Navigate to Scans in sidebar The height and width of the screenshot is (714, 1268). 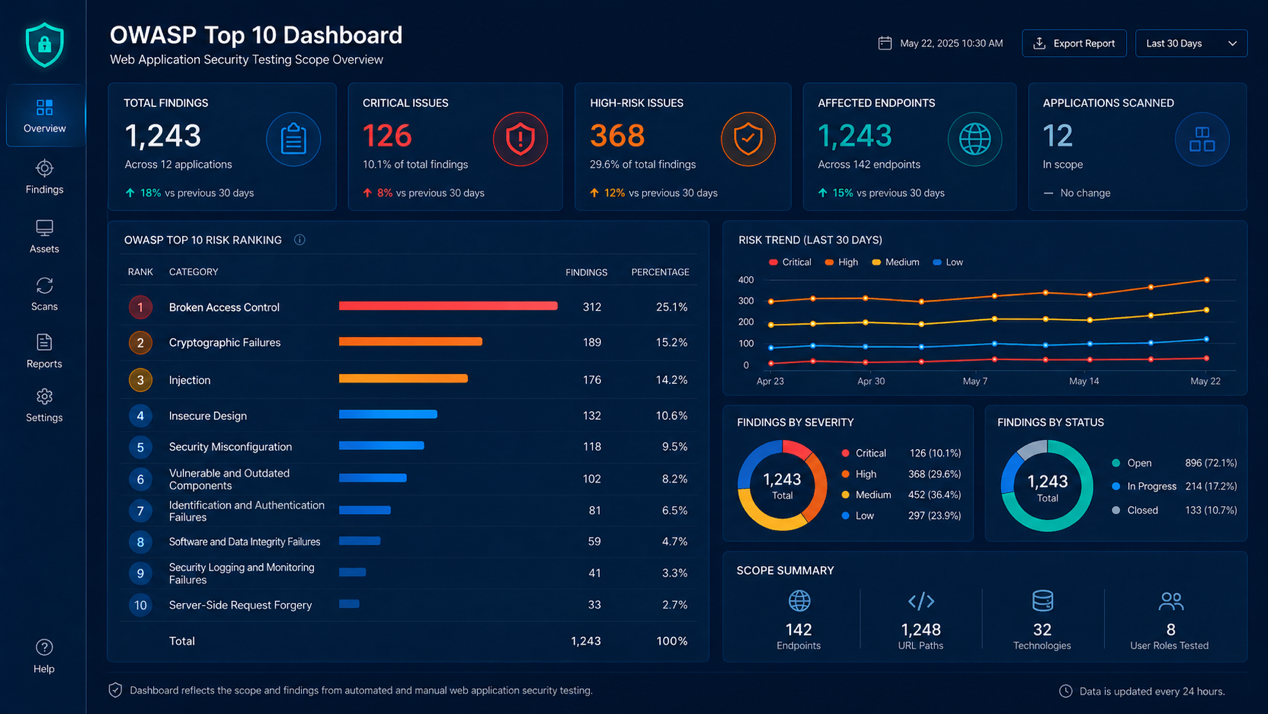pyautogui.click(x=44, y=295)
